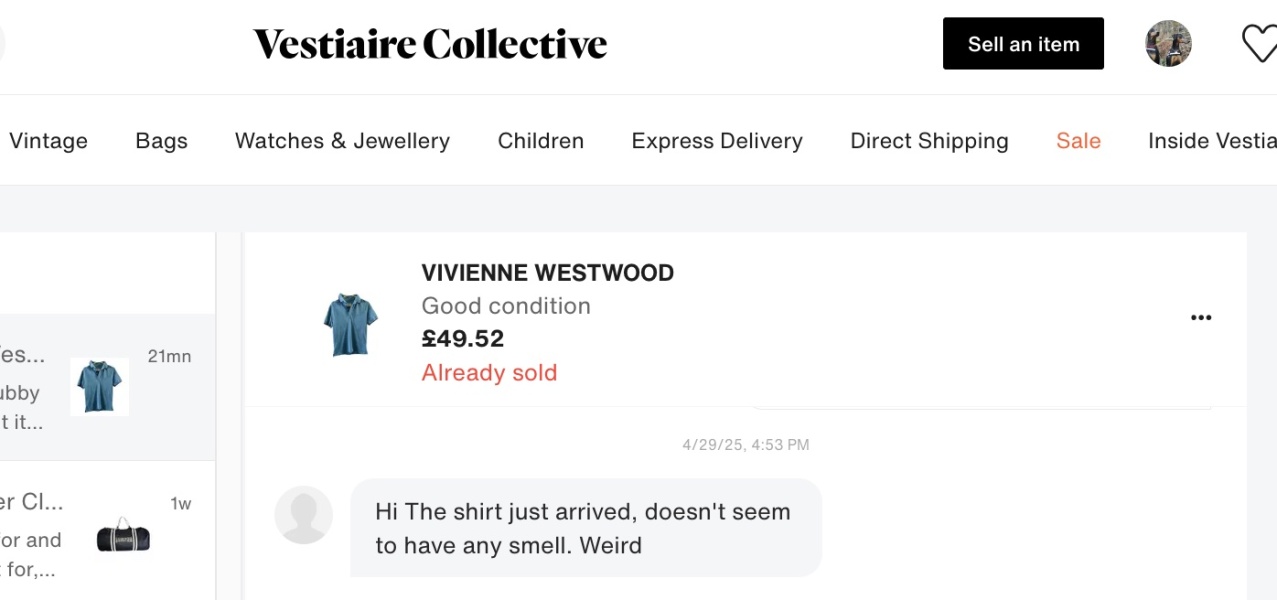This screenshot has width=1277, height=600.
Task: Open the Direct Shipping section
Action: 929,141
